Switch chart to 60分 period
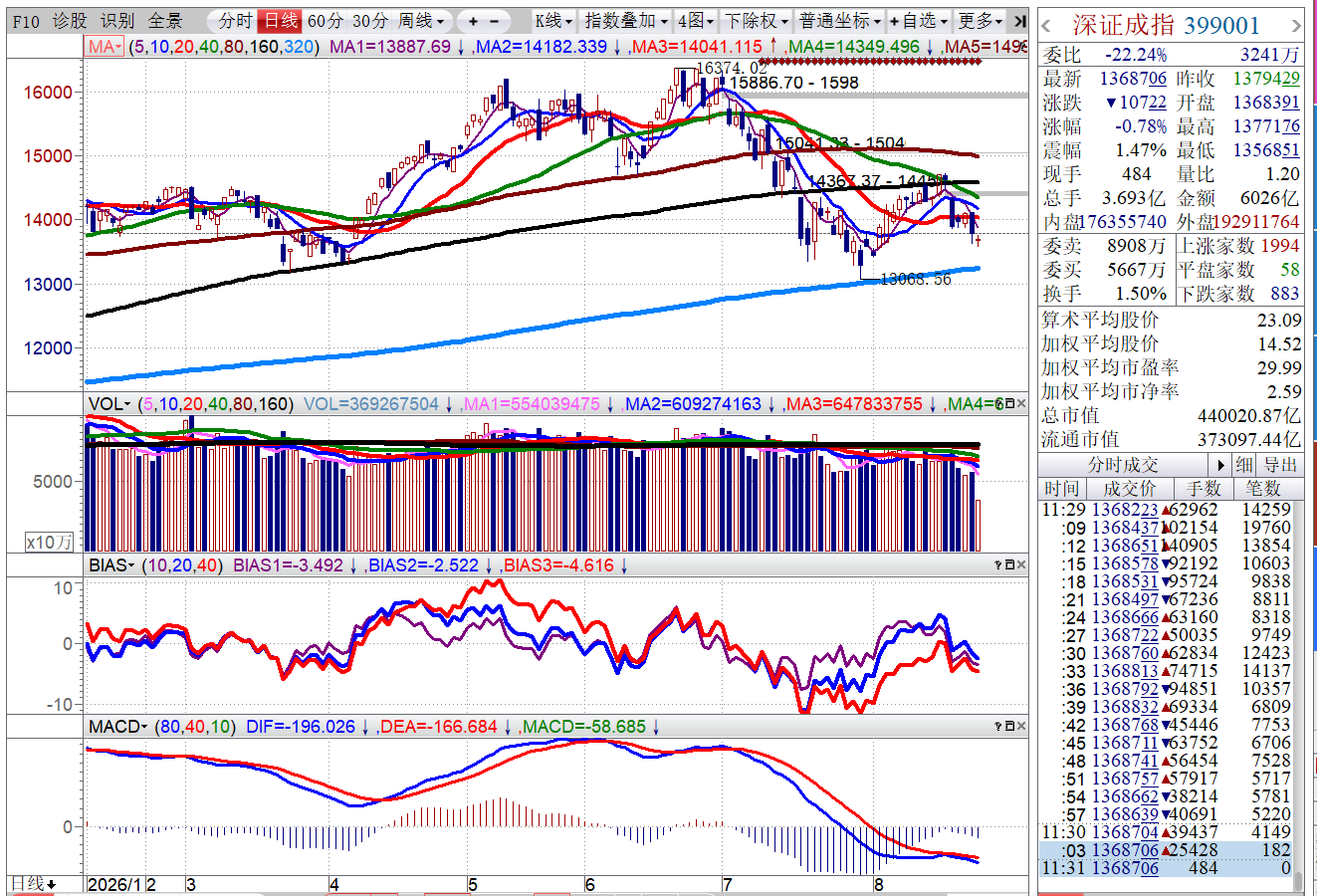The width and height of the screenshot is (1317, 896). click(326, 21)
